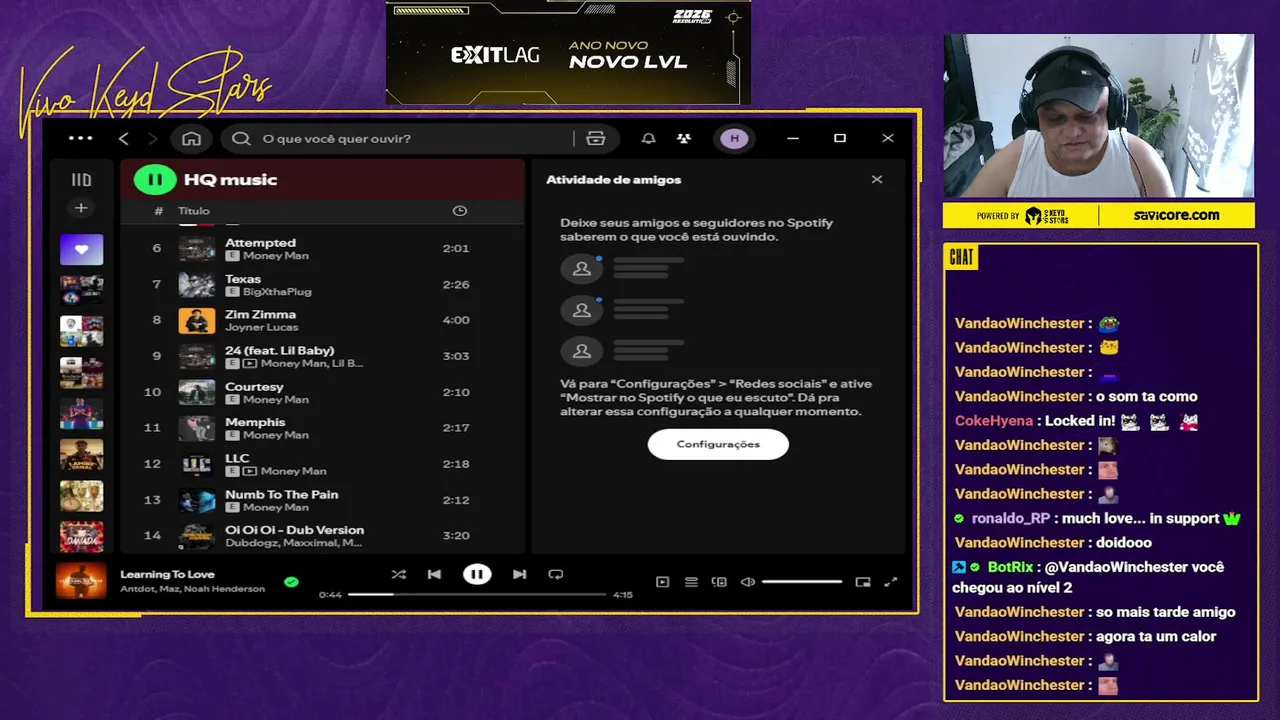The width and height of the screenshot is (1280, 720).
Task: Enter full screen player icon
Action: coord(891,582)
